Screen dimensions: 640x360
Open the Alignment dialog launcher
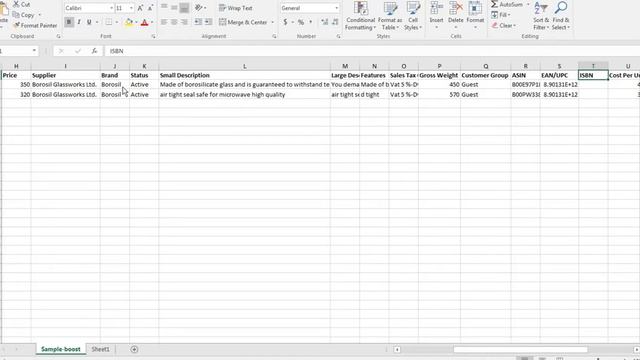tap(274, 36)
